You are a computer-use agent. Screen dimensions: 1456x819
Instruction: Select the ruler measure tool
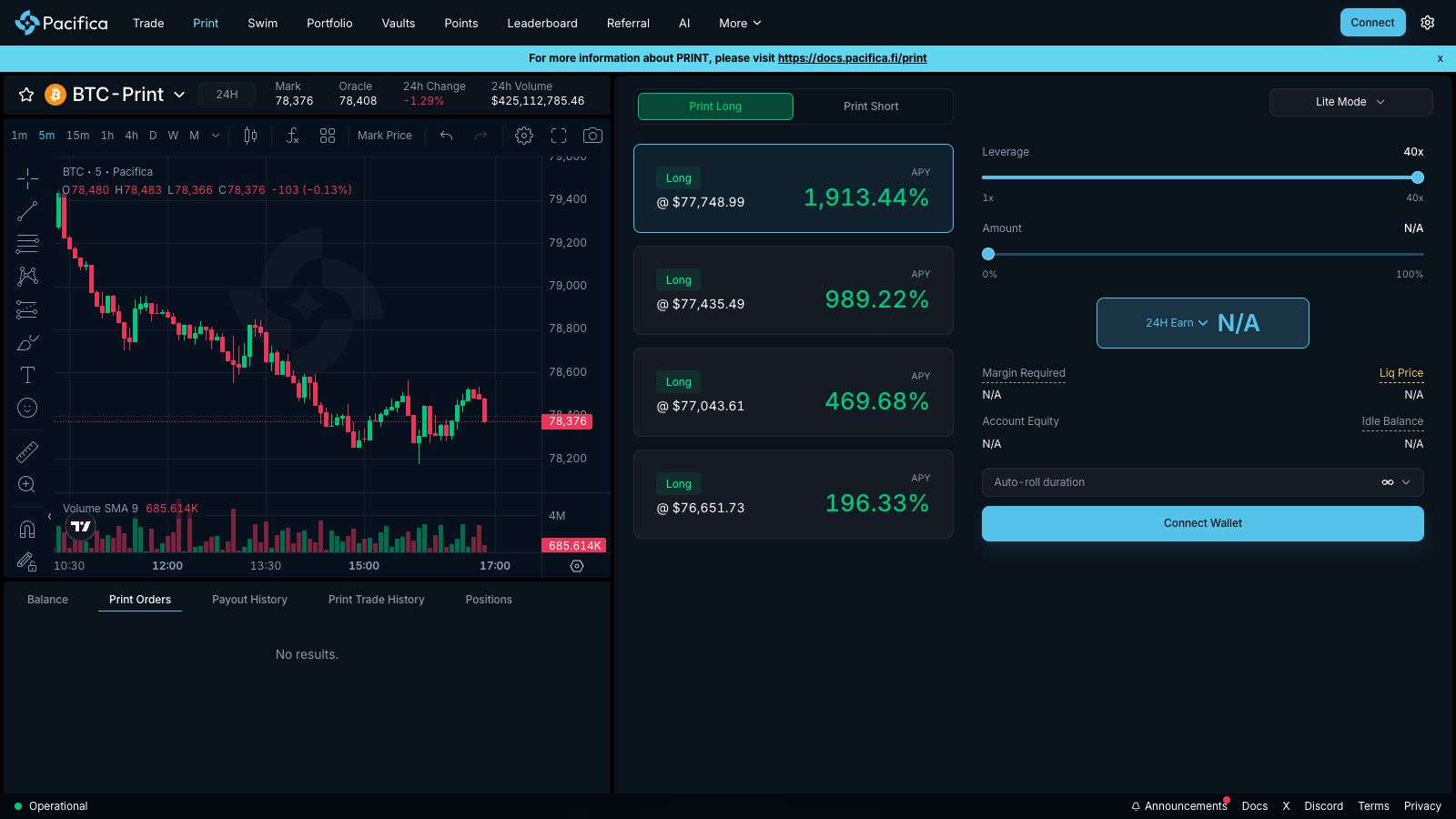tap(27, 451)
